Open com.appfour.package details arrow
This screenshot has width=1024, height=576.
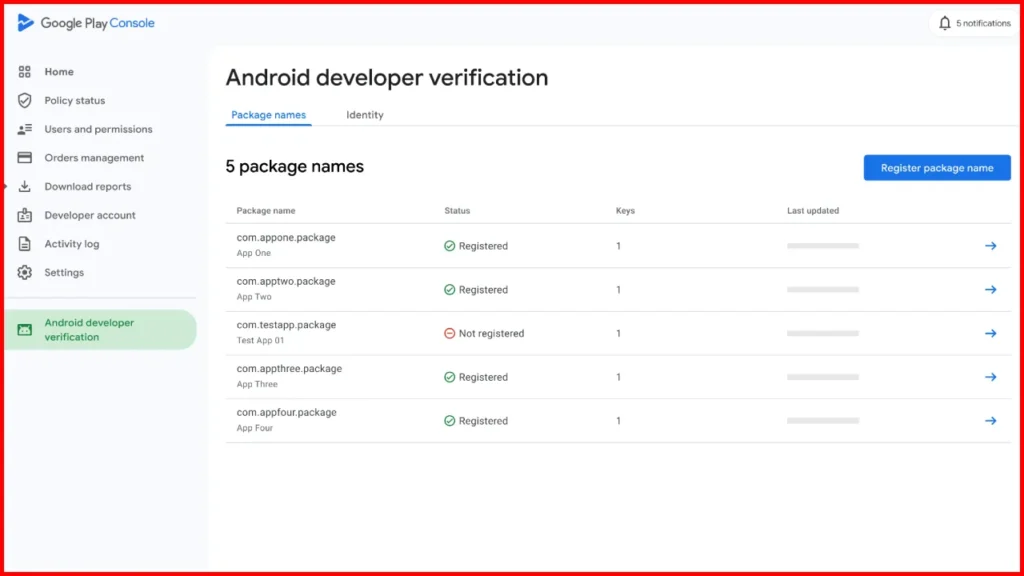point(991,421)
